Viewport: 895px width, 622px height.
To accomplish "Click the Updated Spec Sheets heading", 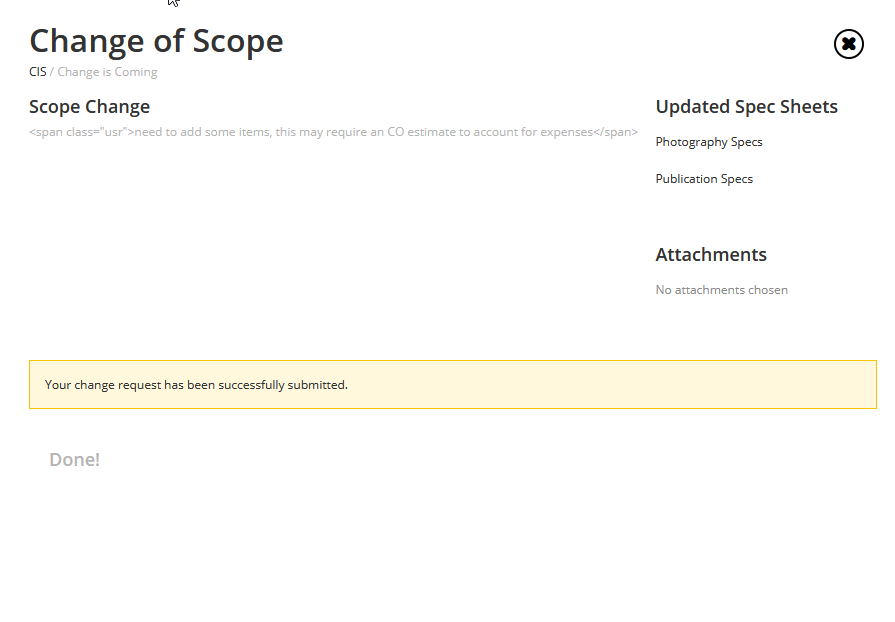I will (x=747, y=107).
